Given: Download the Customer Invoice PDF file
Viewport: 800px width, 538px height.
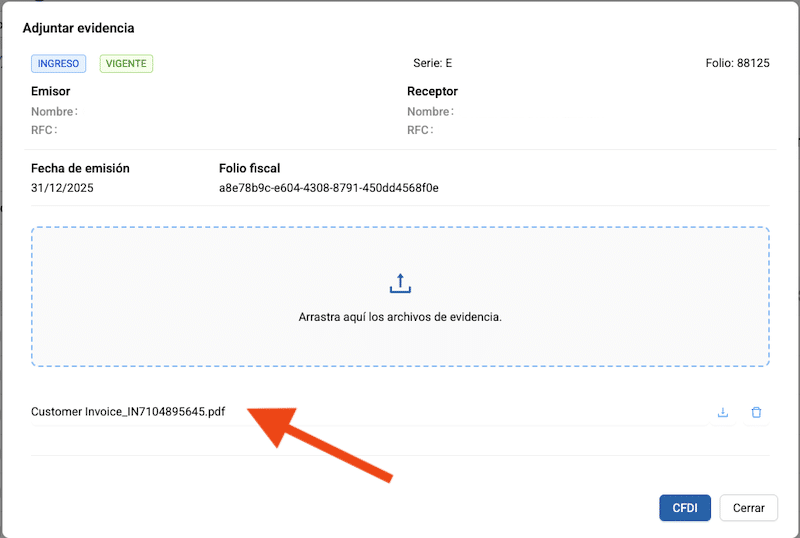Looking at the screenshot, I should 723,412.
